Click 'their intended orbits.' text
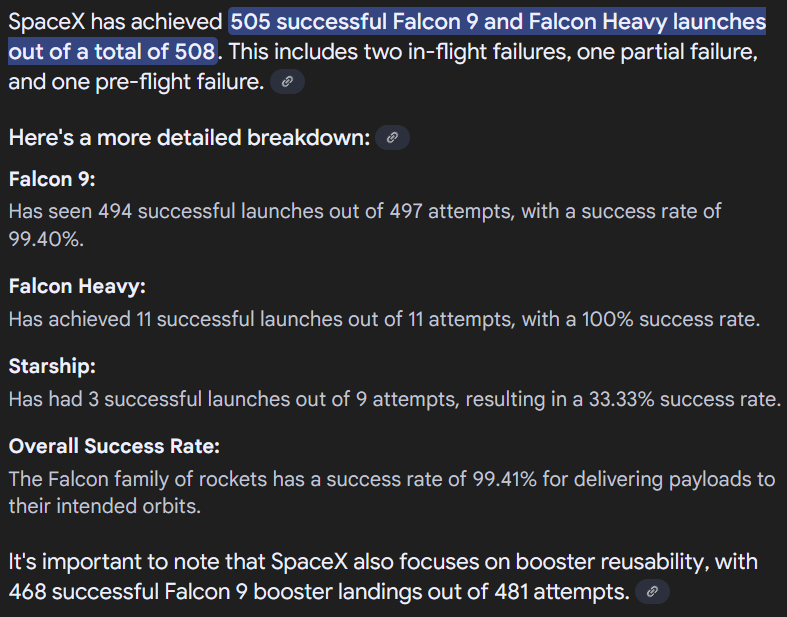Image resolution: width=787 pixels, height=617 pixels. point(105,506)
